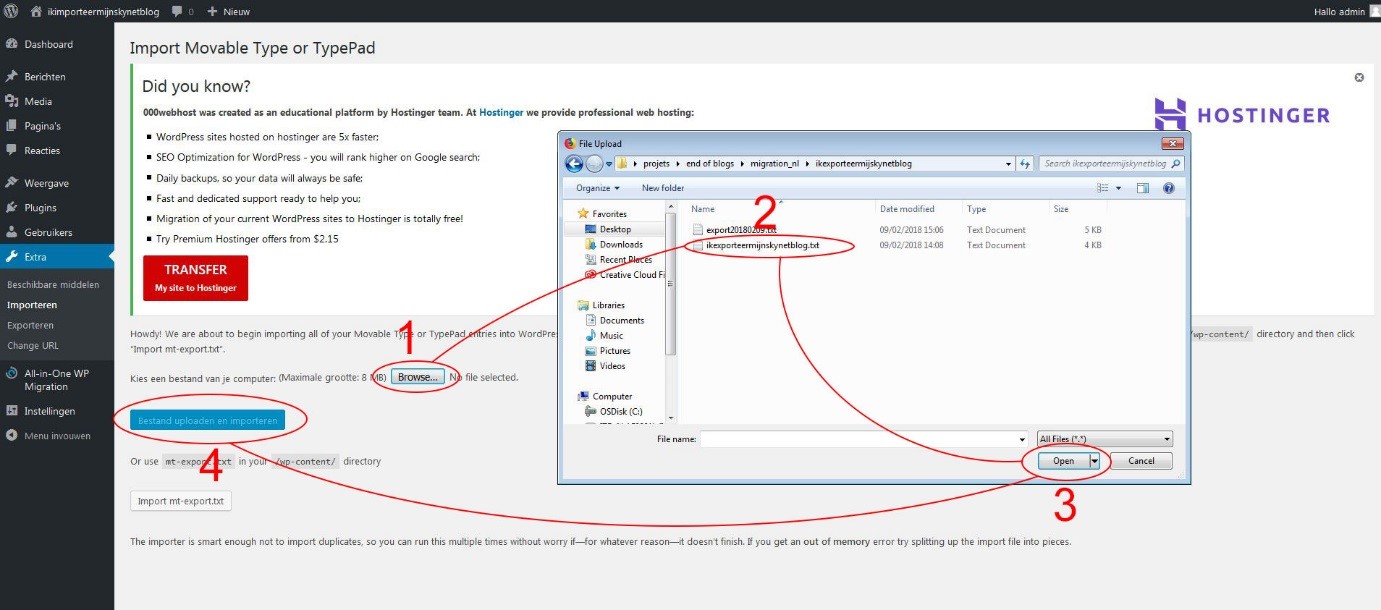Open the 'Beschikbare middelen' submenu link

coord(53,285)
